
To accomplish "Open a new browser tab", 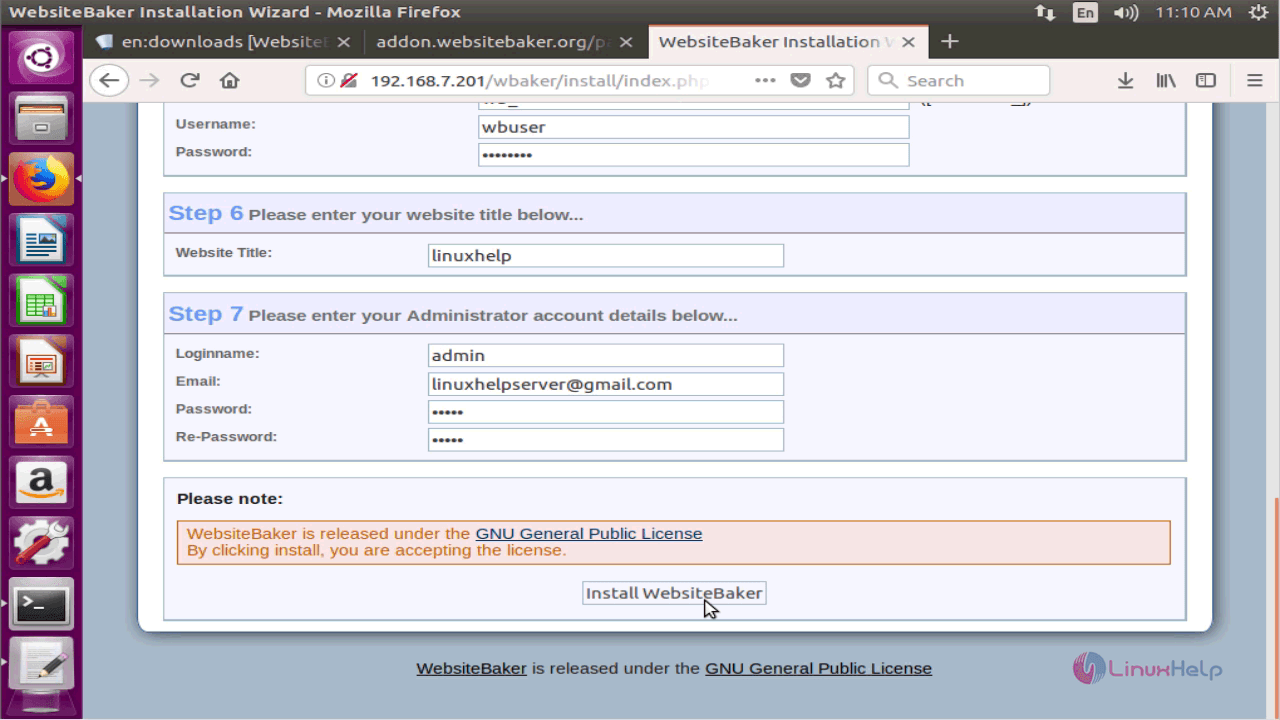I will [x=950, y=41].
